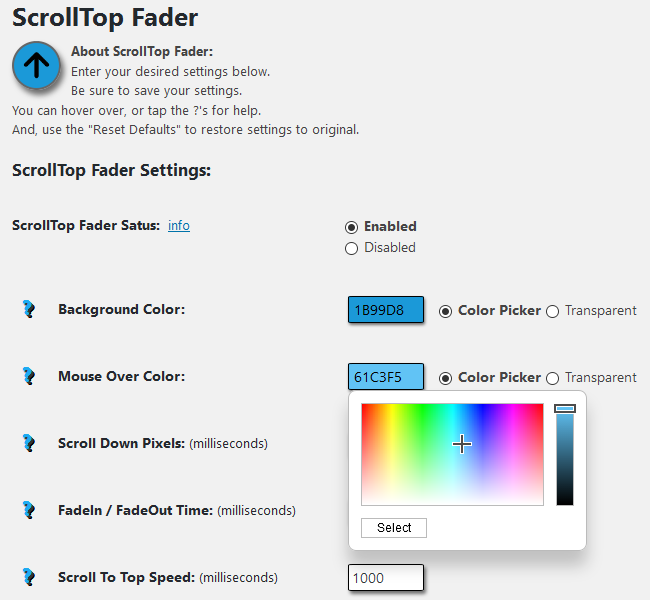The height and width of the screenshot is (600, 650).
Task: Select the Enabled radio button
Action: tap(351, 227)
